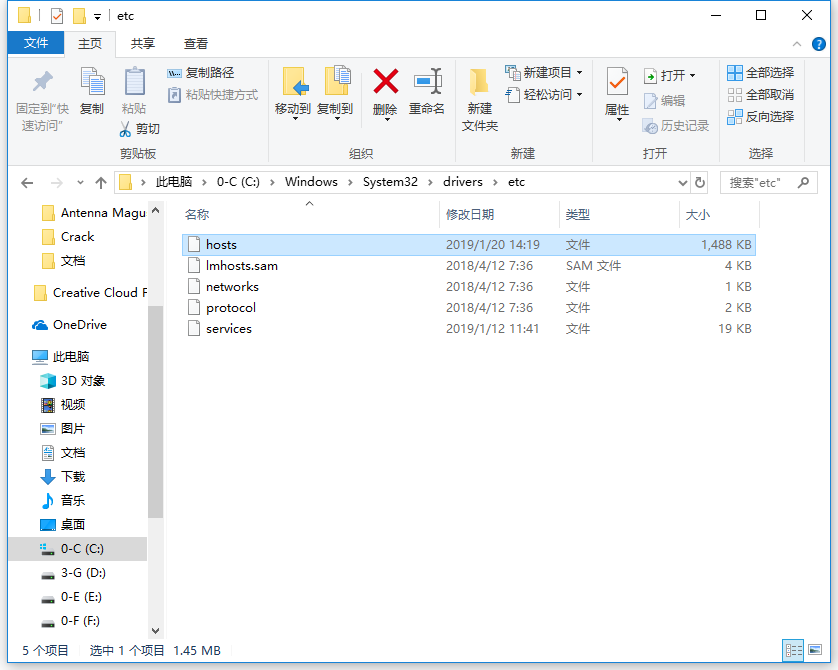This screenshot has height=670, width=838.
Task: Expand breadcrumb arrow after Windows
Action: click(351, 183)
